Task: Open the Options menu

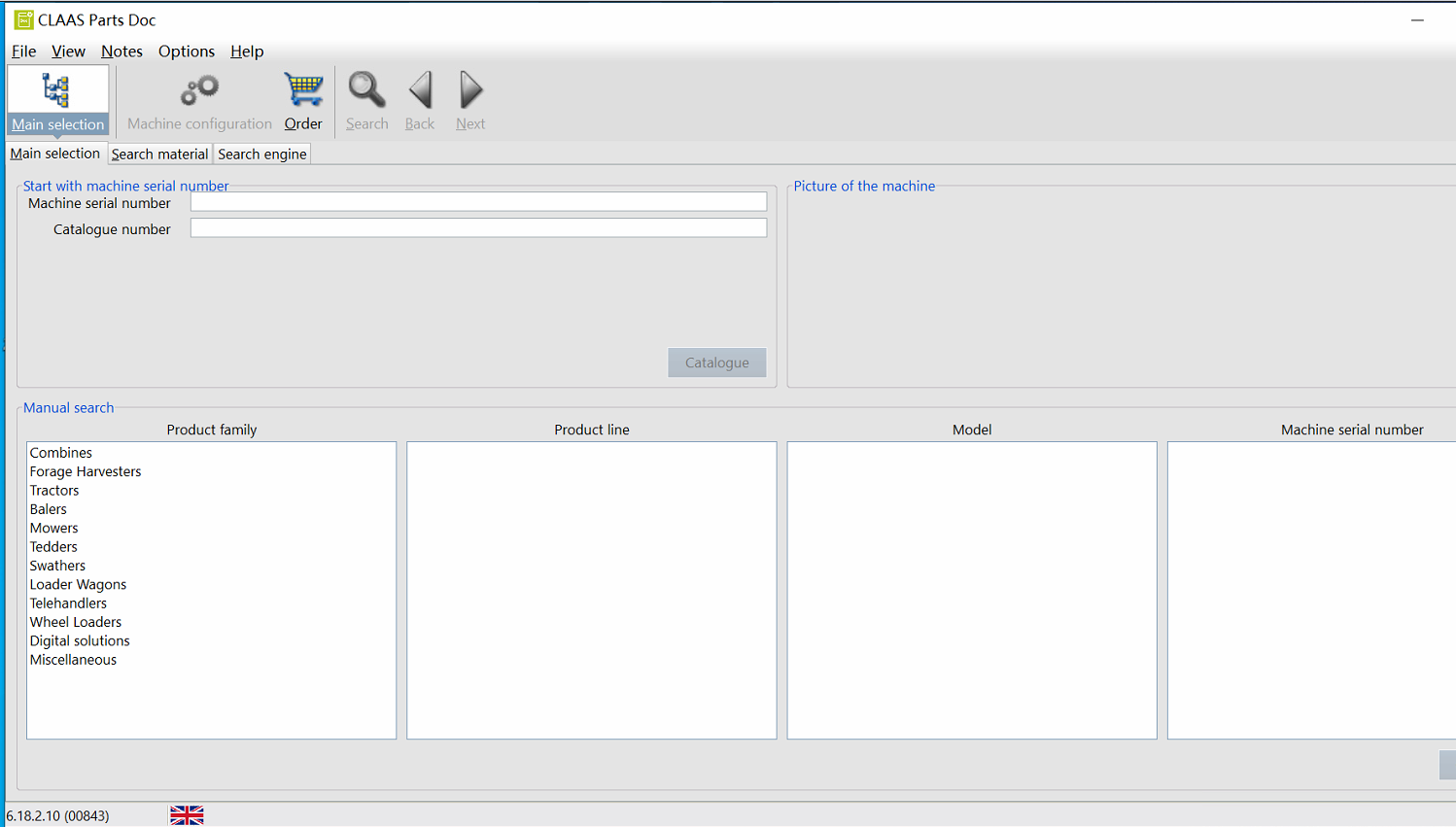Action: click(x=187, y=52)
